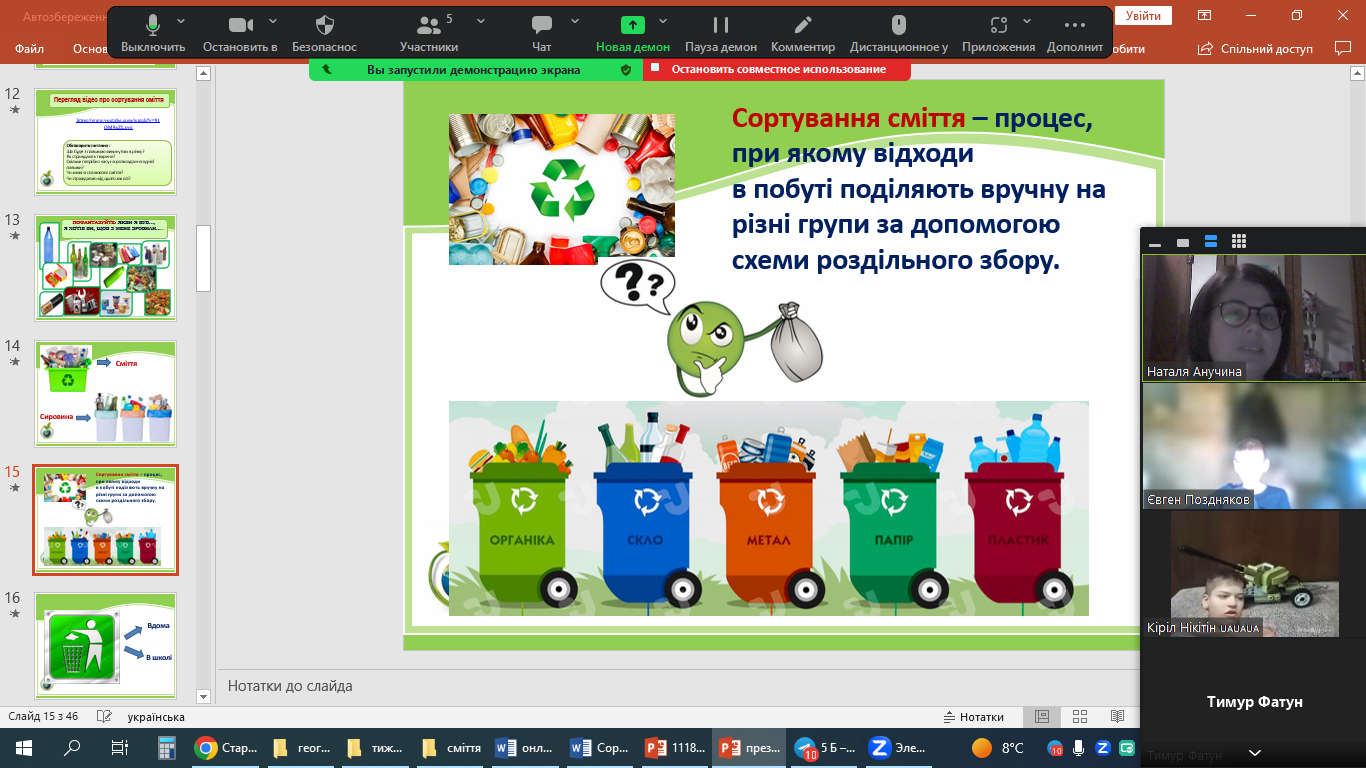The height and width of the screenshot is (768, 1366).
Task: Click the Annotate (Комментир) pencil icon
Action: click(802, 25)
